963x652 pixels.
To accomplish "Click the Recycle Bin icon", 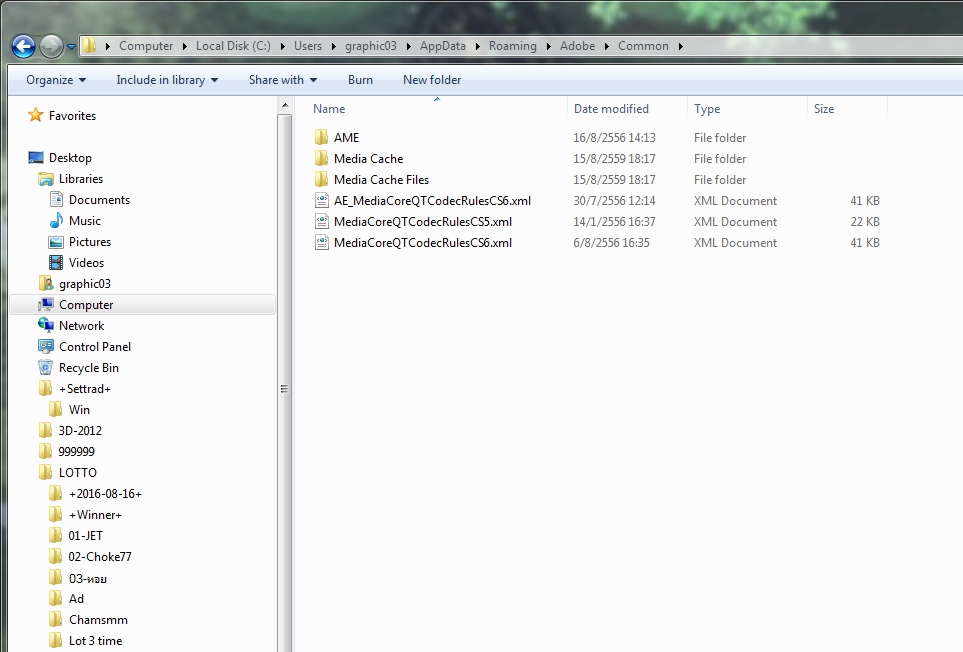I will coord(45,367).
